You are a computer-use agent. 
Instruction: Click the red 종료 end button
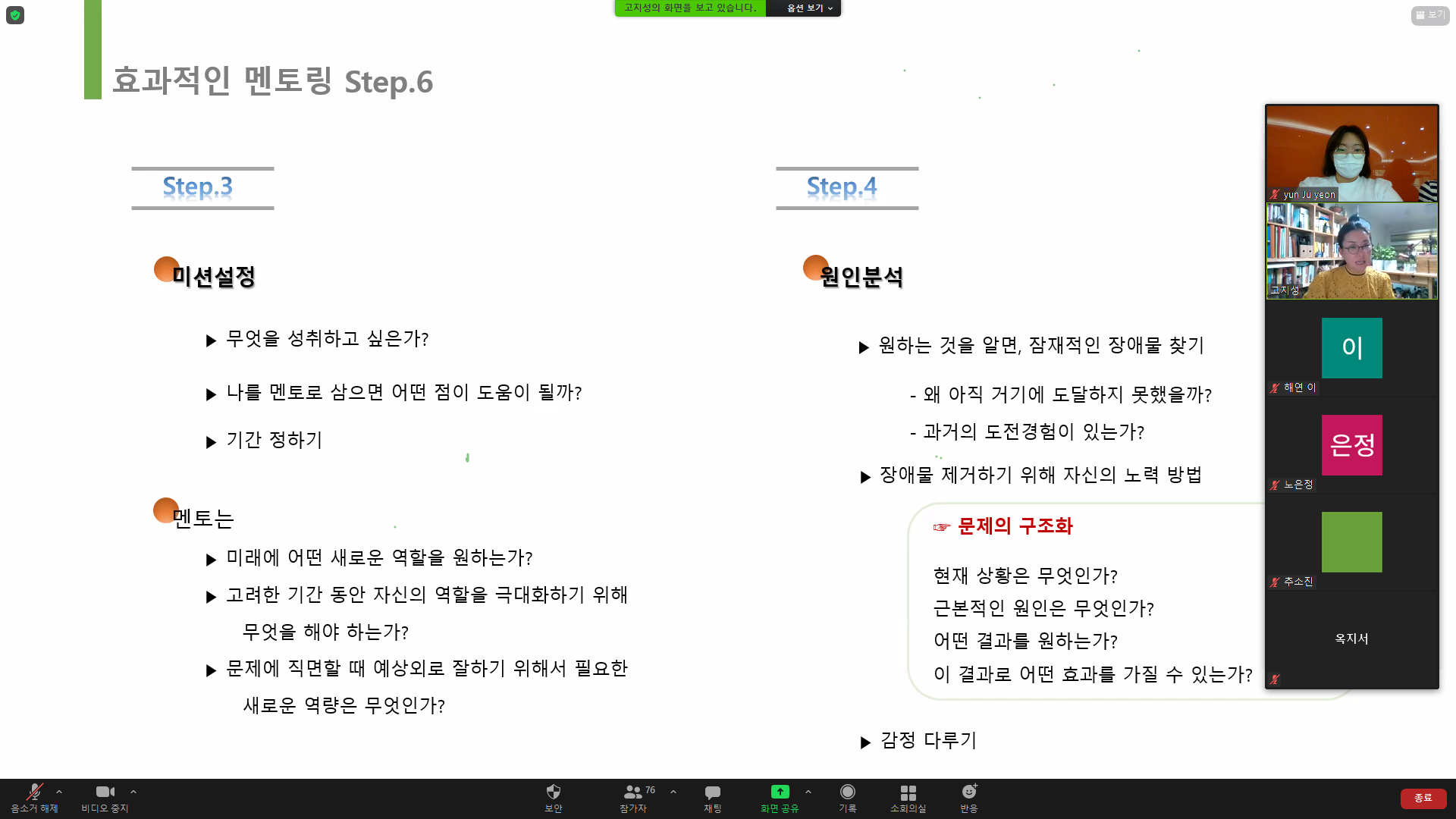pos(1423,798)
